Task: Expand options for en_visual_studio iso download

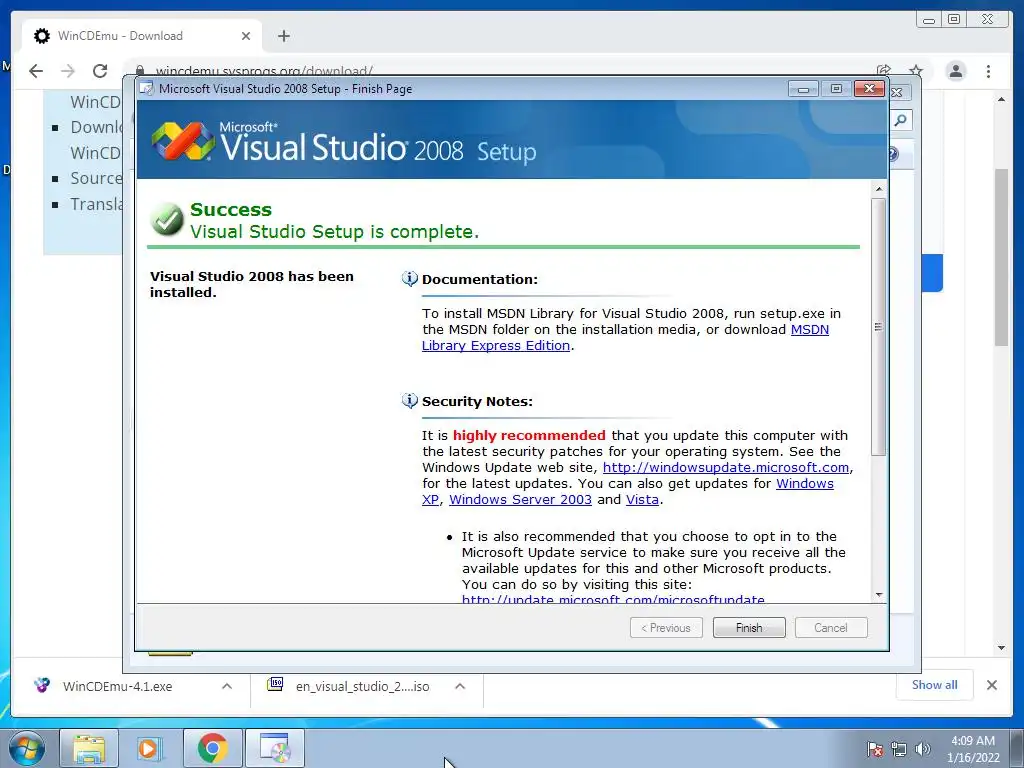Action: coord(460,686)
